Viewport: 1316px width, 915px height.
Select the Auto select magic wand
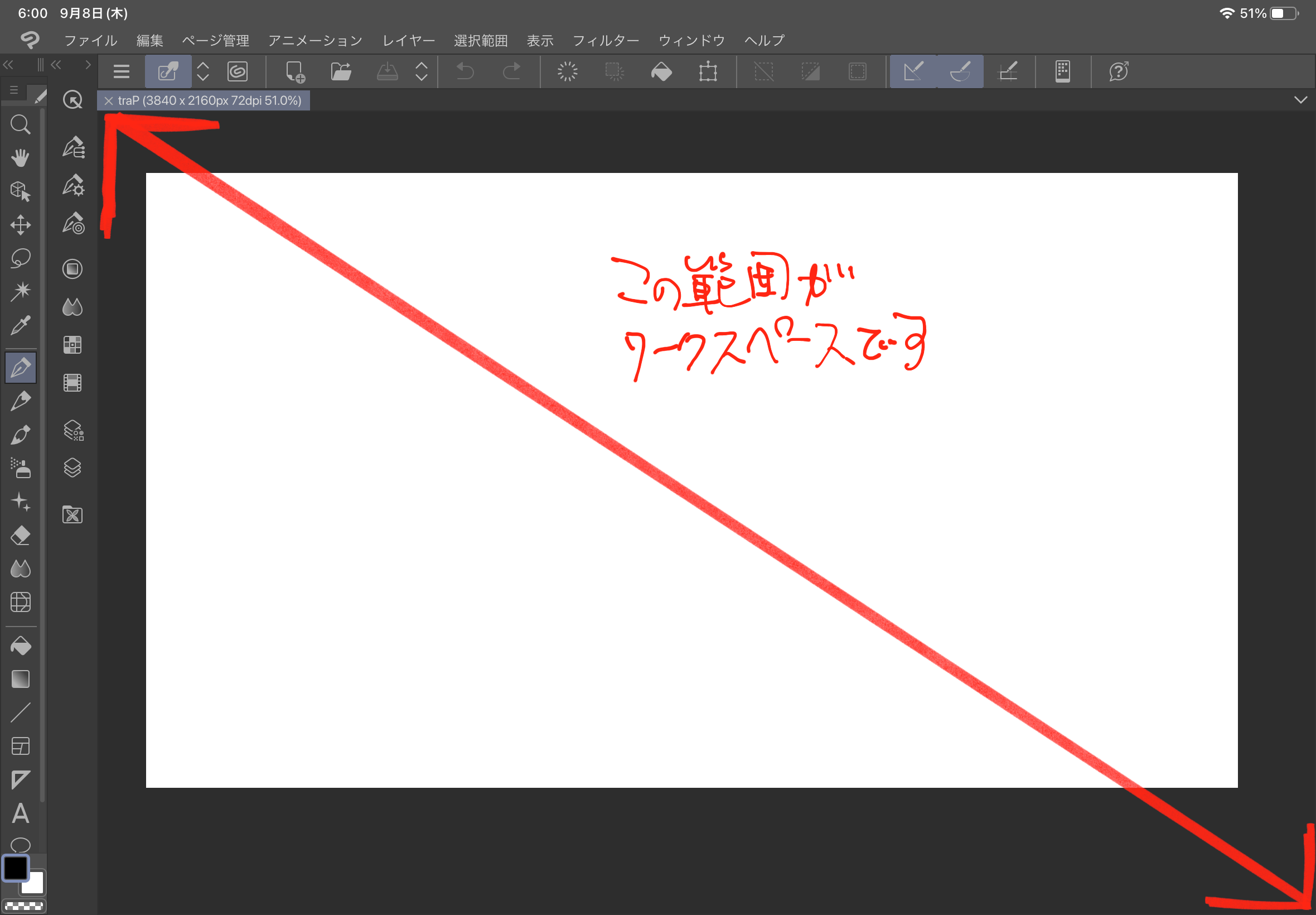21,291
